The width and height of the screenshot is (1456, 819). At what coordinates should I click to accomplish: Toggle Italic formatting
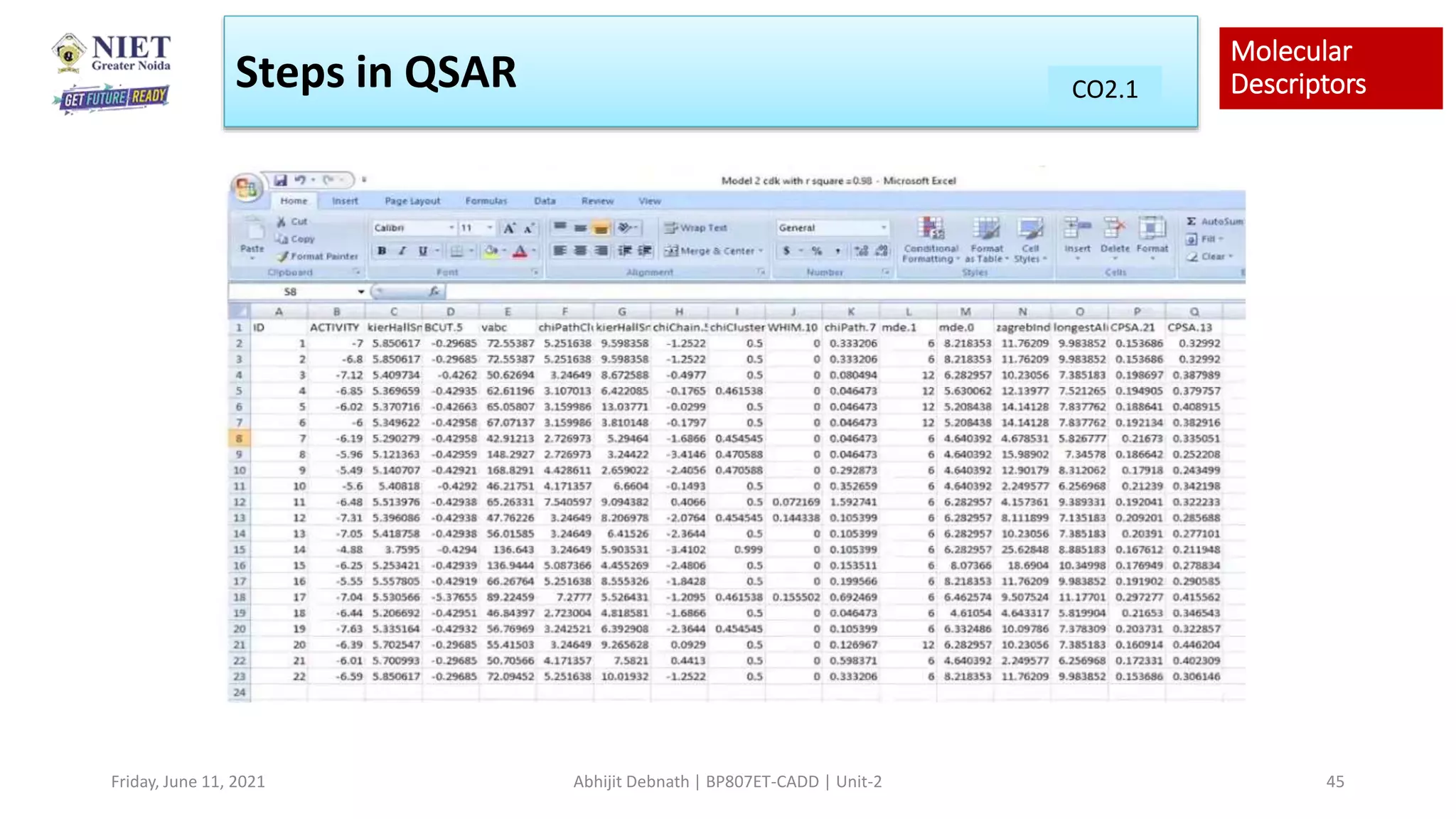tap(402, 251)
